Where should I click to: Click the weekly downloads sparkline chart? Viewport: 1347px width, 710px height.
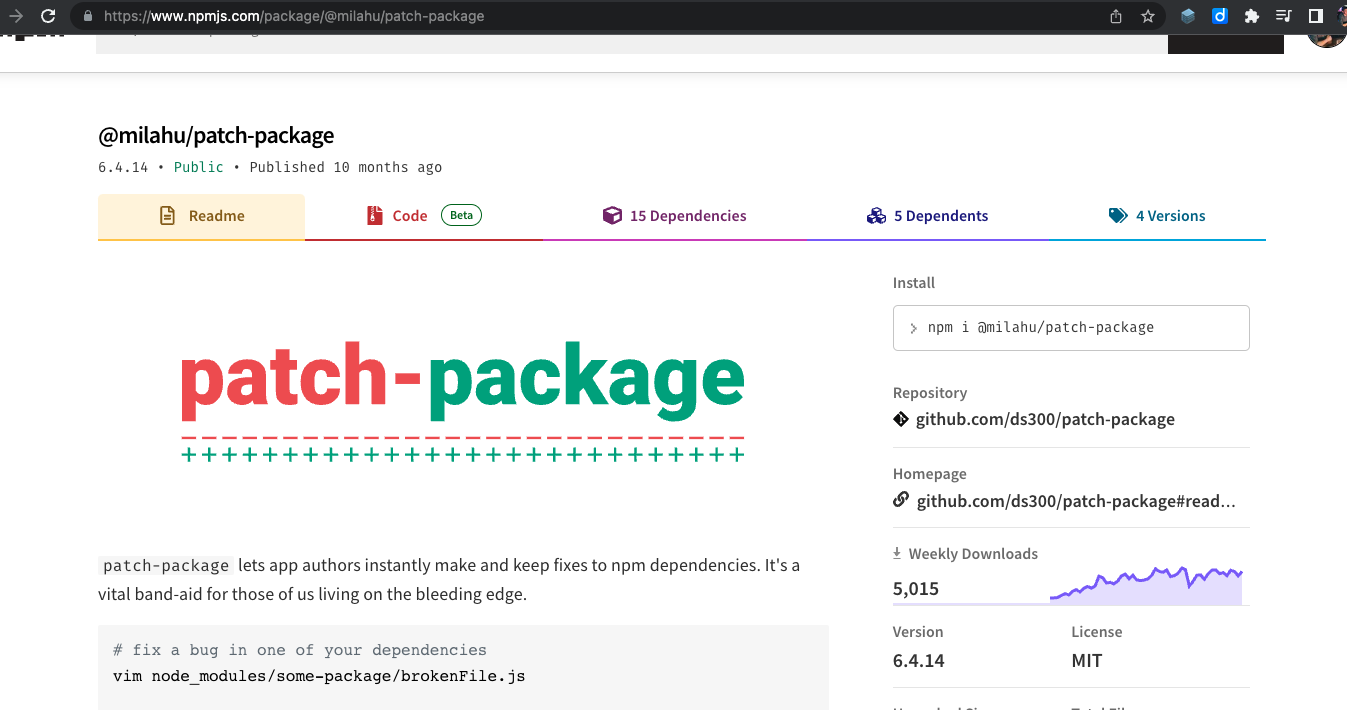point(1146,586)
